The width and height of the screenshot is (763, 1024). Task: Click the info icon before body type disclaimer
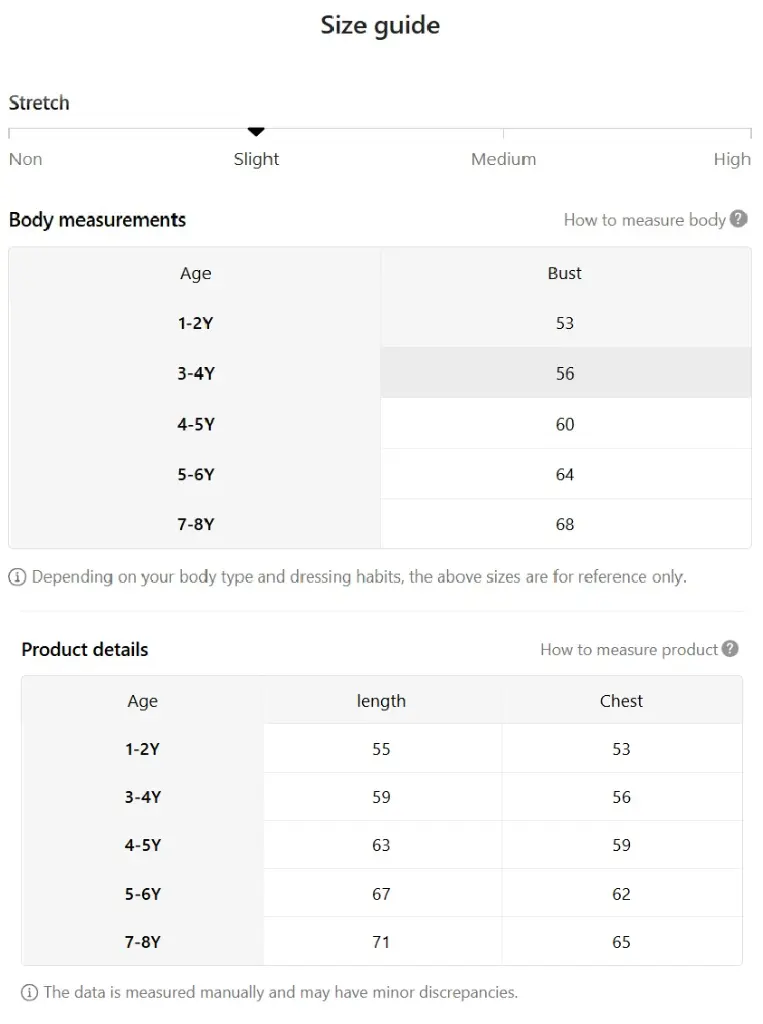click(17, 577)
